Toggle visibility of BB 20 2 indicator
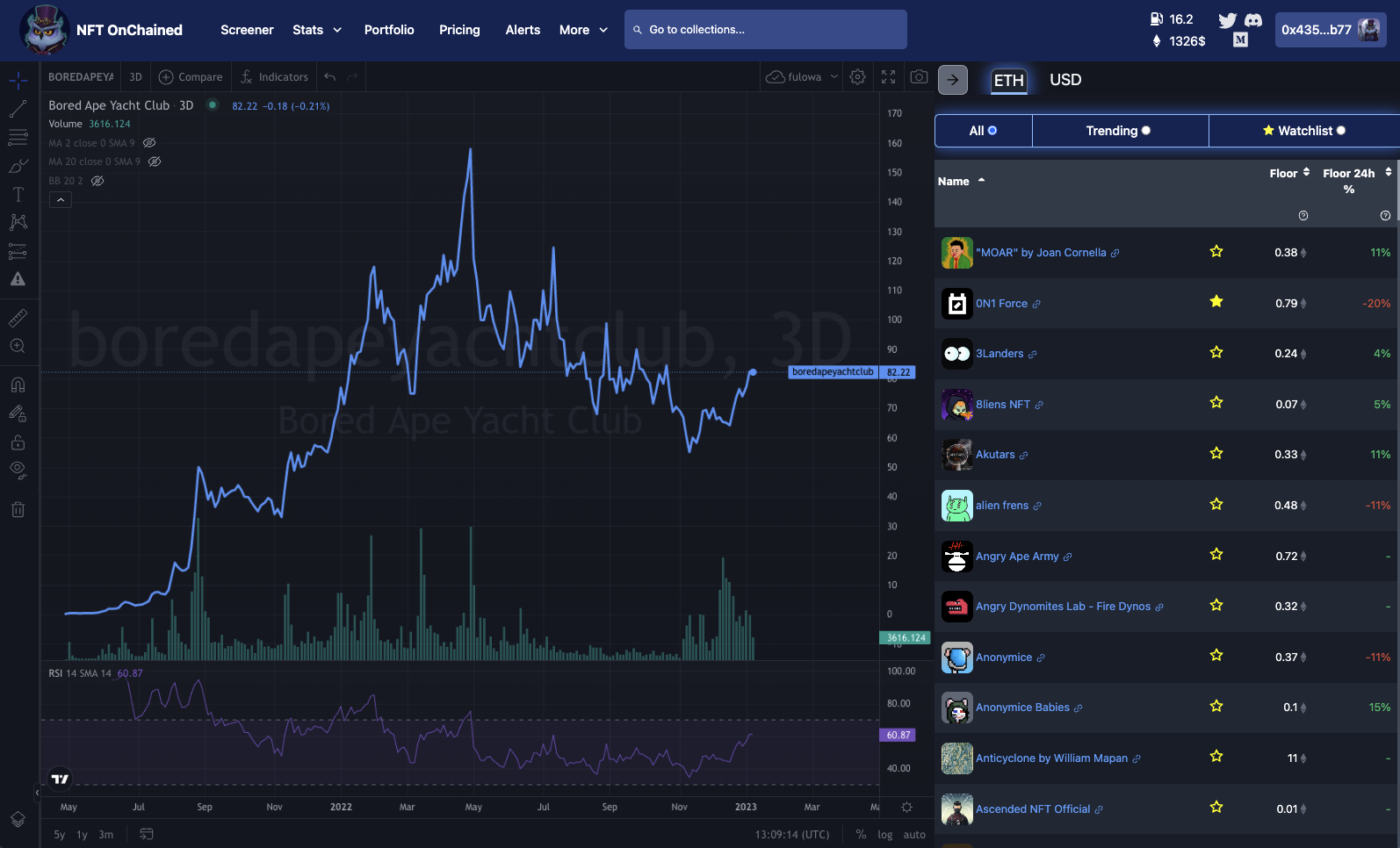This screenshot has width=1400, height=848. click(x=97, y=181)
